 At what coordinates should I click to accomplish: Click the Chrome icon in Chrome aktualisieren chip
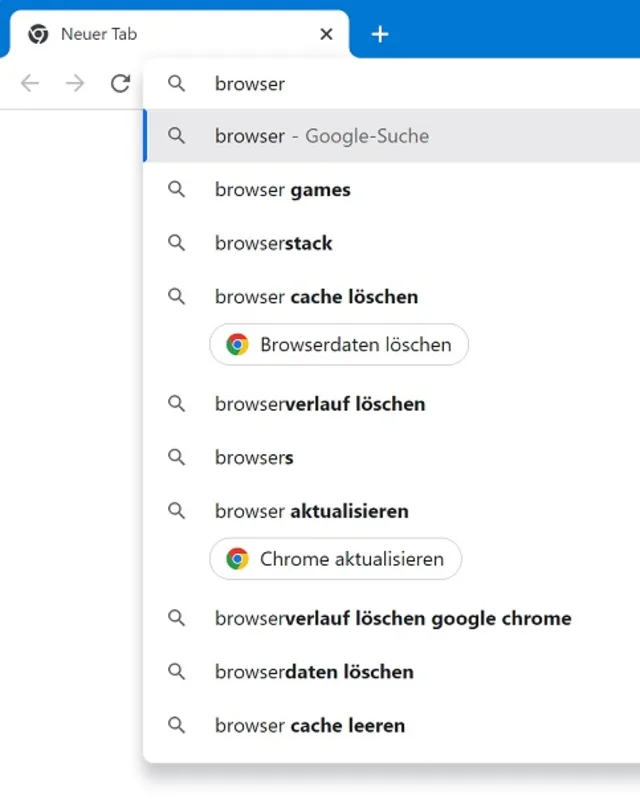237,559
